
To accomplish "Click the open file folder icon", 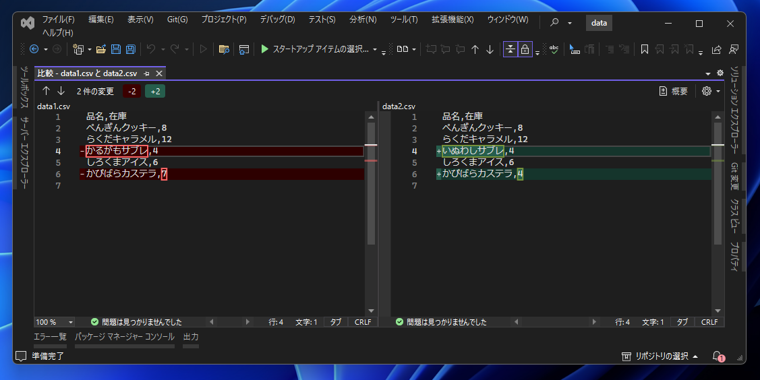I will (x=101, y=49).
